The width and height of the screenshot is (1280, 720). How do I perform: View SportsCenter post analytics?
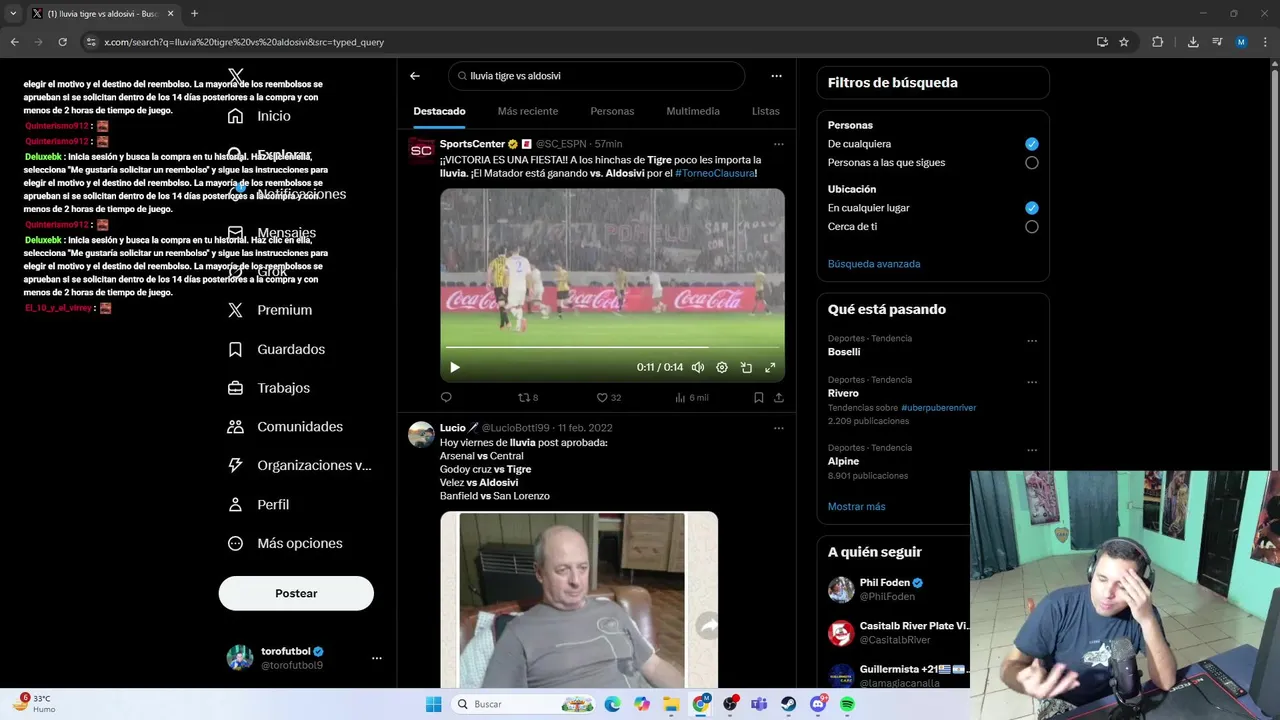point(692,397)
